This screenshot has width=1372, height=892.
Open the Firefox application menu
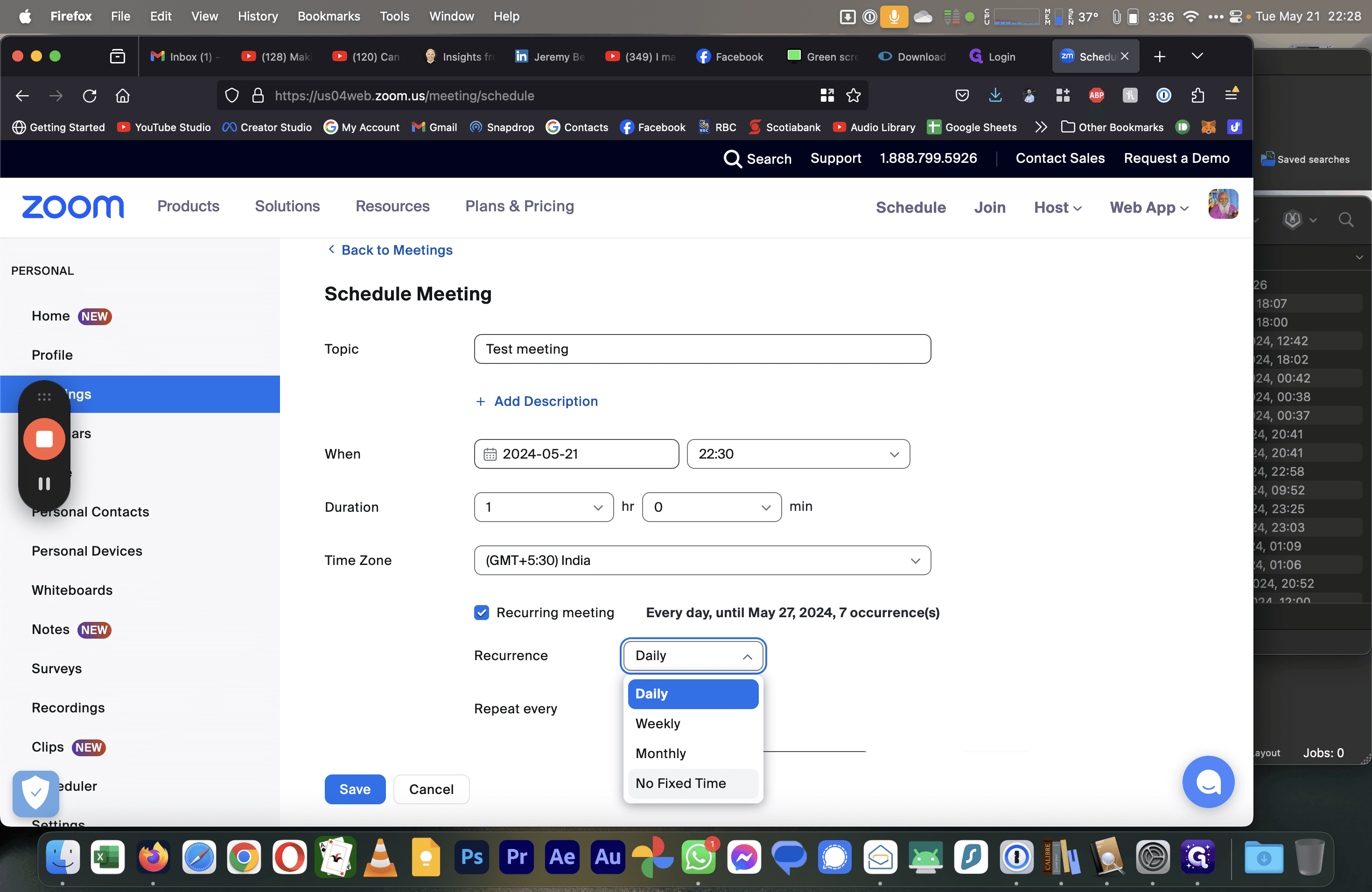pyautogui.click(x=1231, y=96)
